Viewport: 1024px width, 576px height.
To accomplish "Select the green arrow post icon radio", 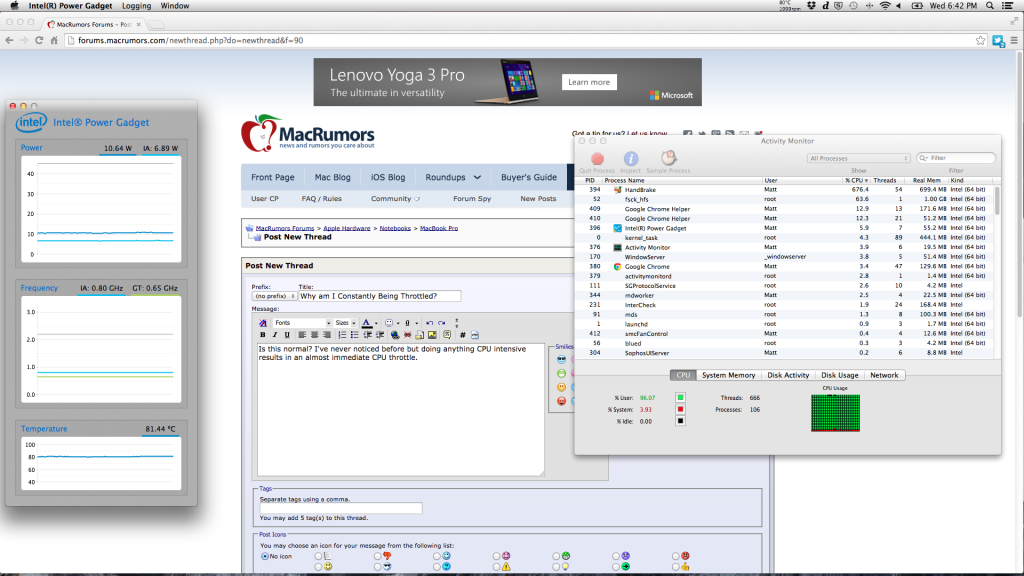I will (616, 567).
